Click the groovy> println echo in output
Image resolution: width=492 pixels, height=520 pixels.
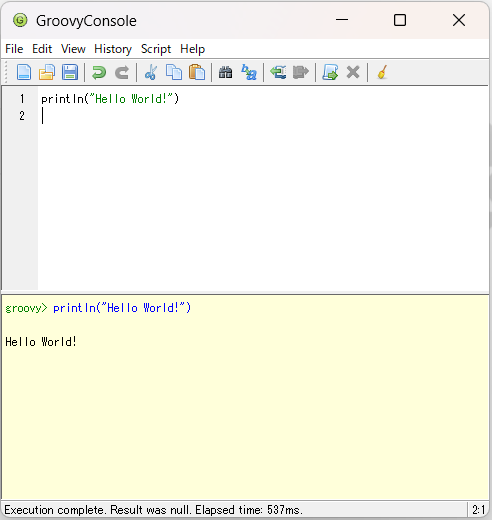[x=98, y=308]
